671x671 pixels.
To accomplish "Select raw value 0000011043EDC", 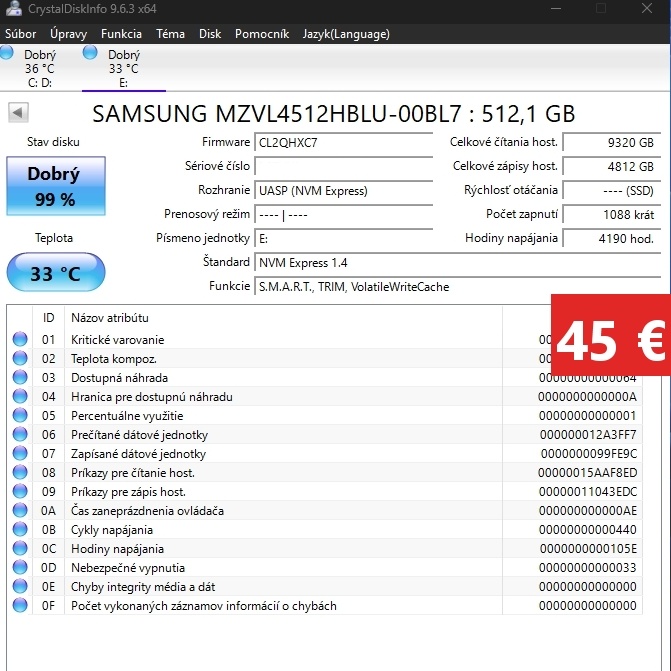I will tap(588, 492).
